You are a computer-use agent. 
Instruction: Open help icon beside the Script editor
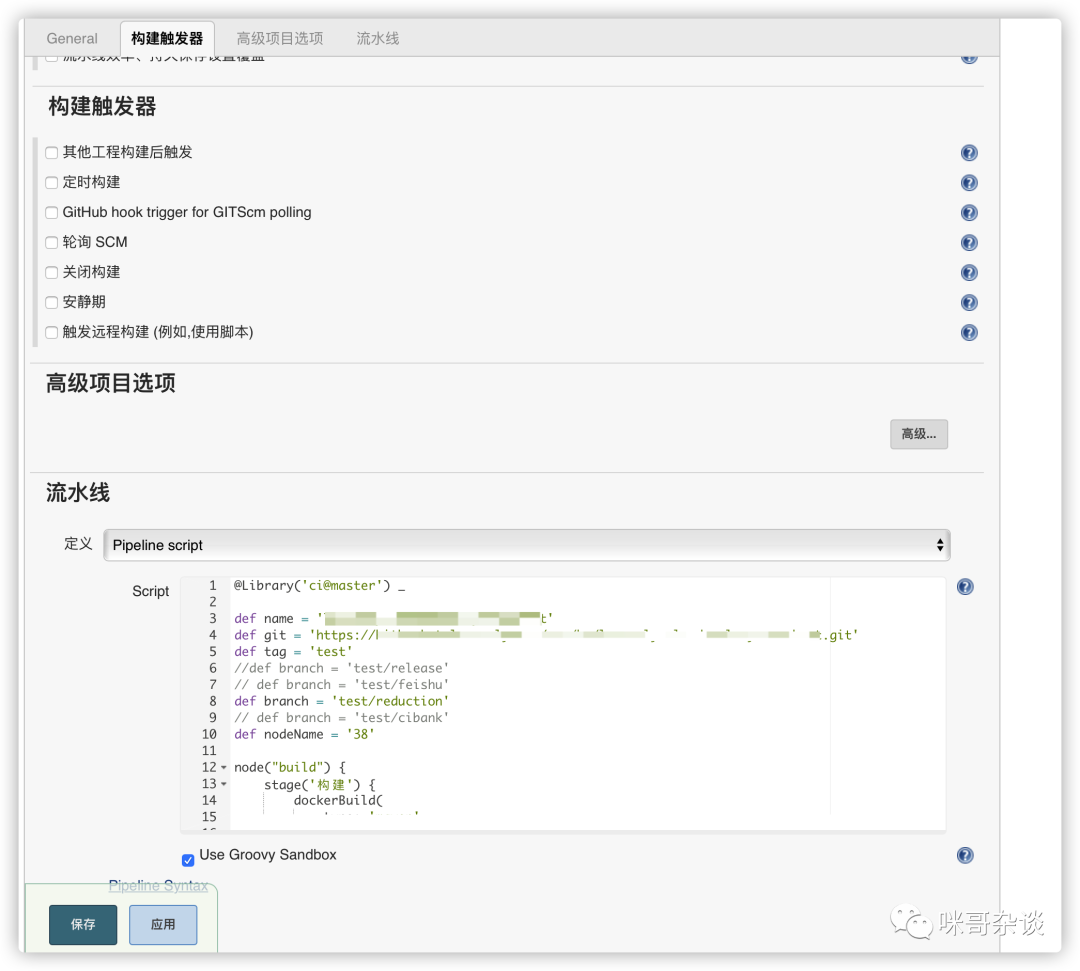[965, 587]
